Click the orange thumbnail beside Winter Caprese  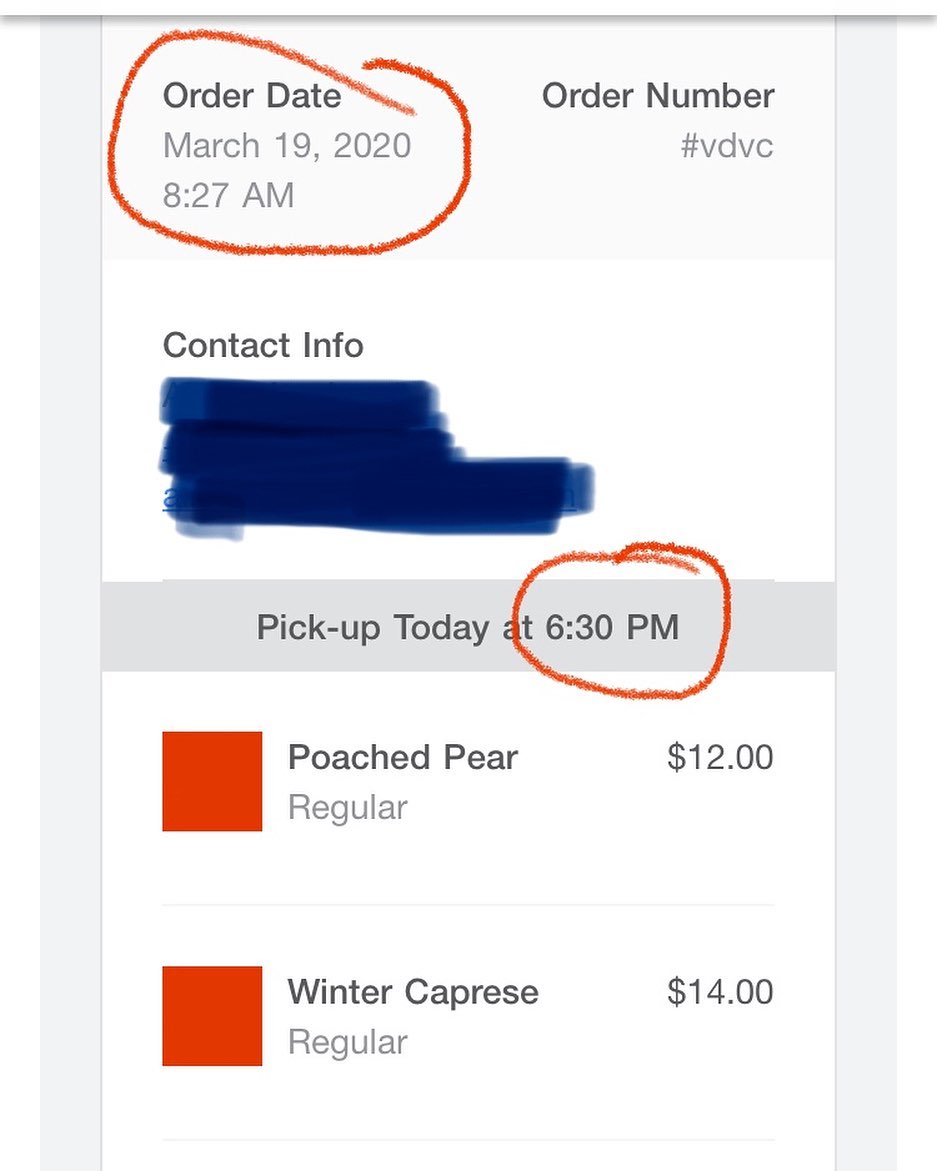click(212, 1015)
